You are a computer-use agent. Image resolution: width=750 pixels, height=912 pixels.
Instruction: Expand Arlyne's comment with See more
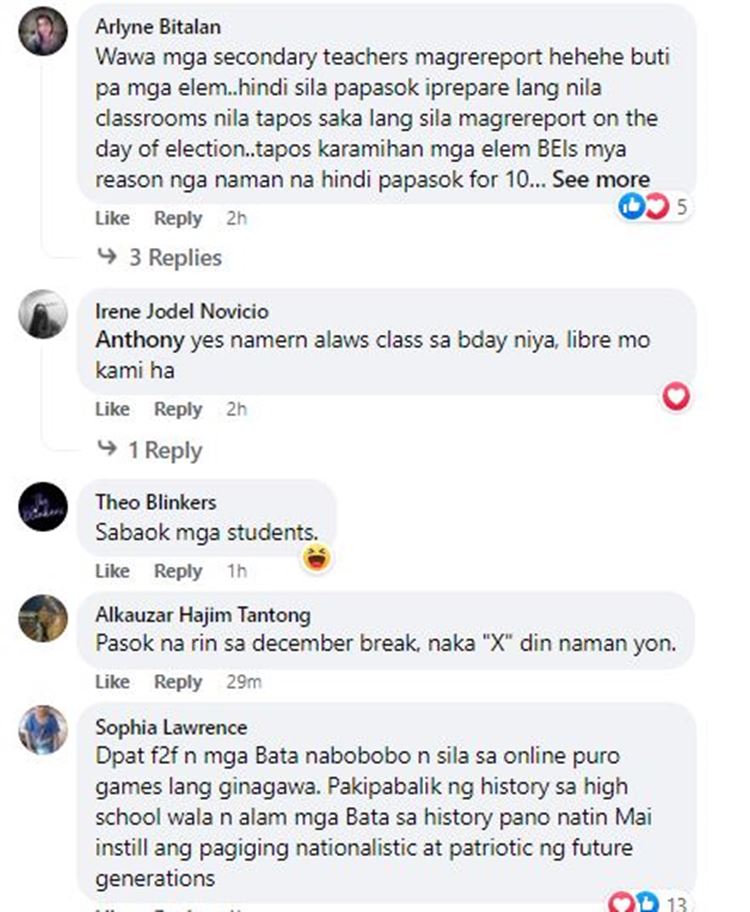point(600,179)
